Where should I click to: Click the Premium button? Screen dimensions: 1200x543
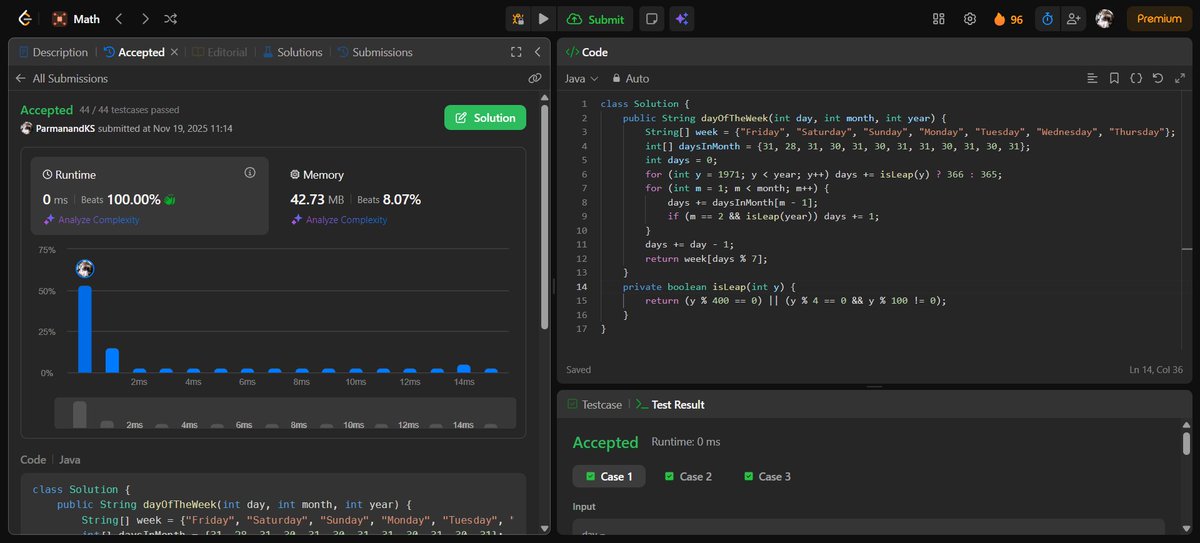[x=1159, y=18]
